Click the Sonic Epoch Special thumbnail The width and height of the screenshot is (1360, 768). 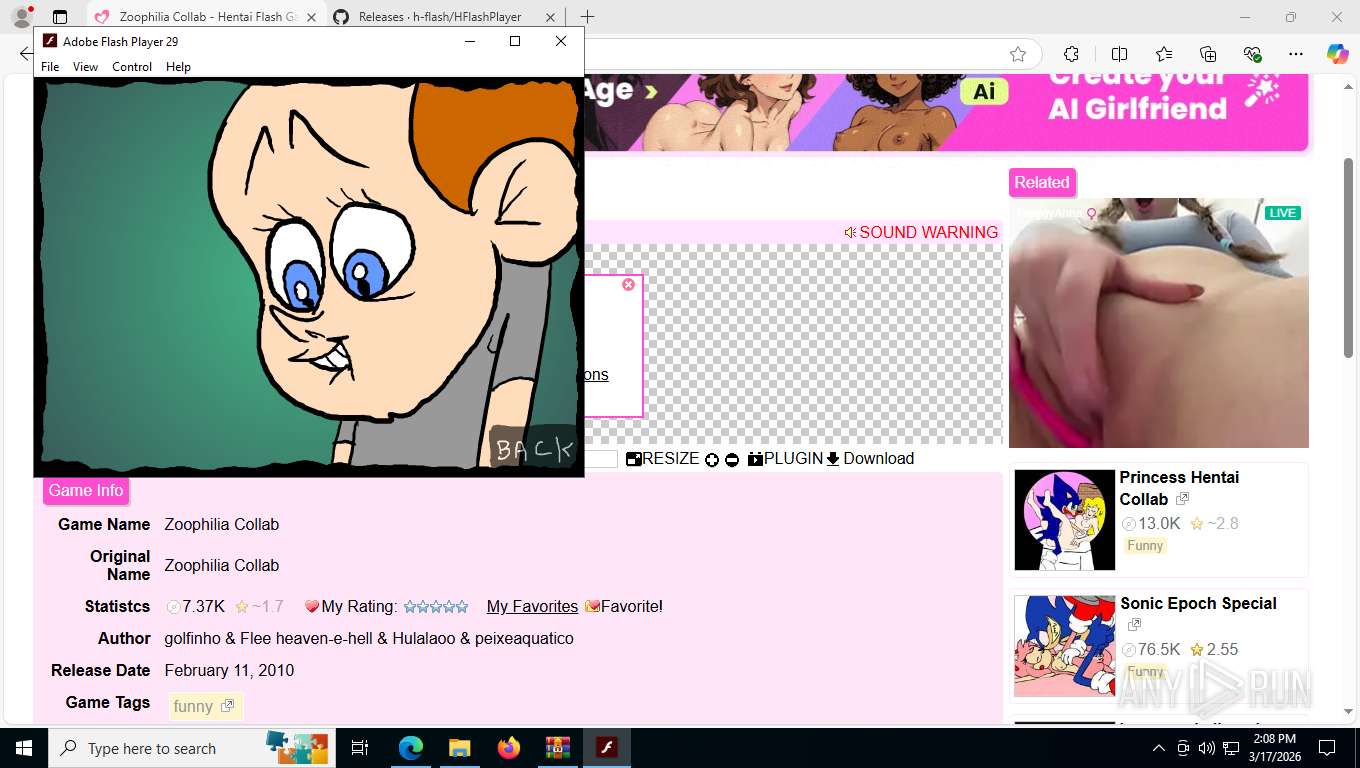coord(1064,646)
